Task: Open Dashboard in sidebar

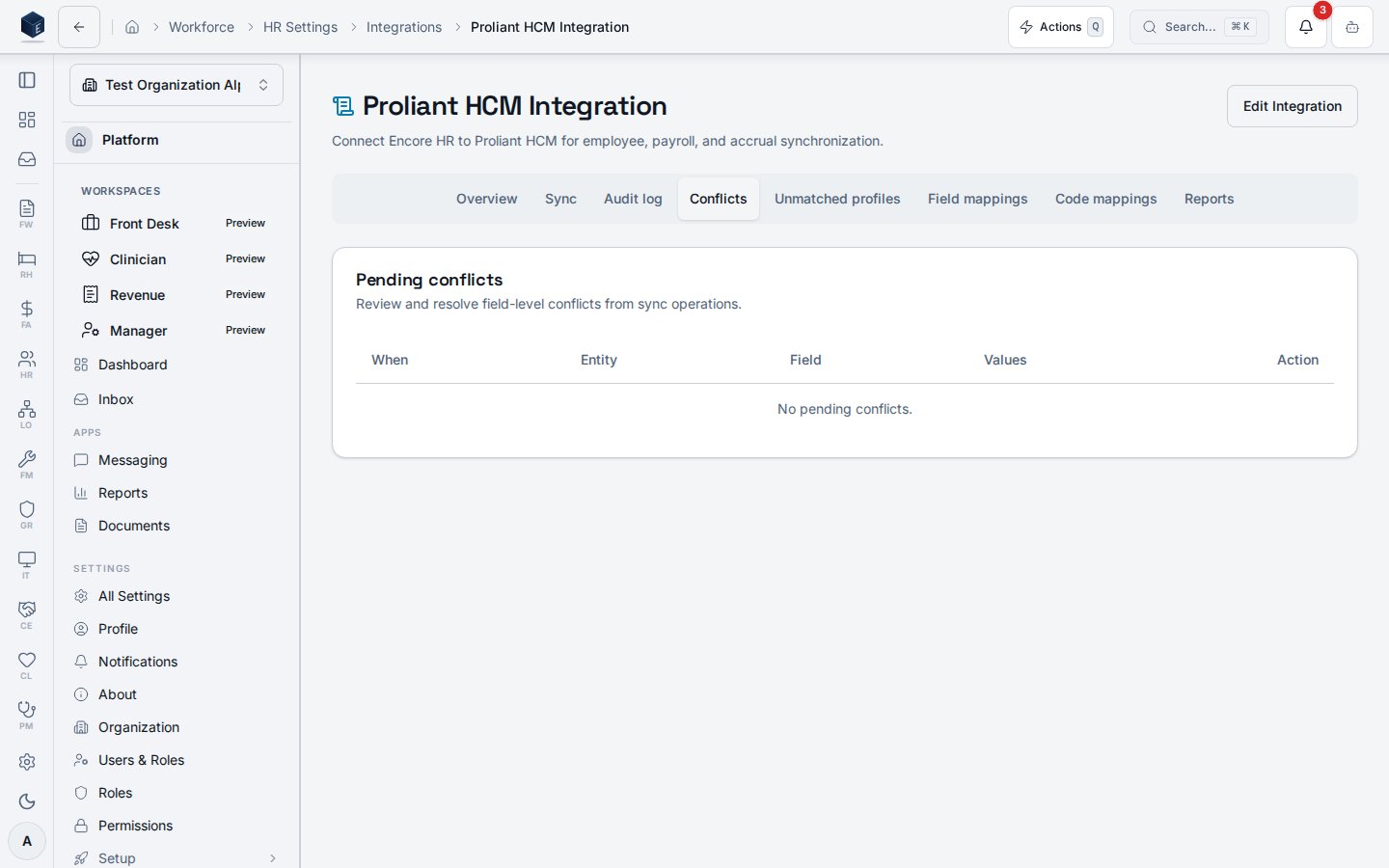Action: click(x=177, y=365)
